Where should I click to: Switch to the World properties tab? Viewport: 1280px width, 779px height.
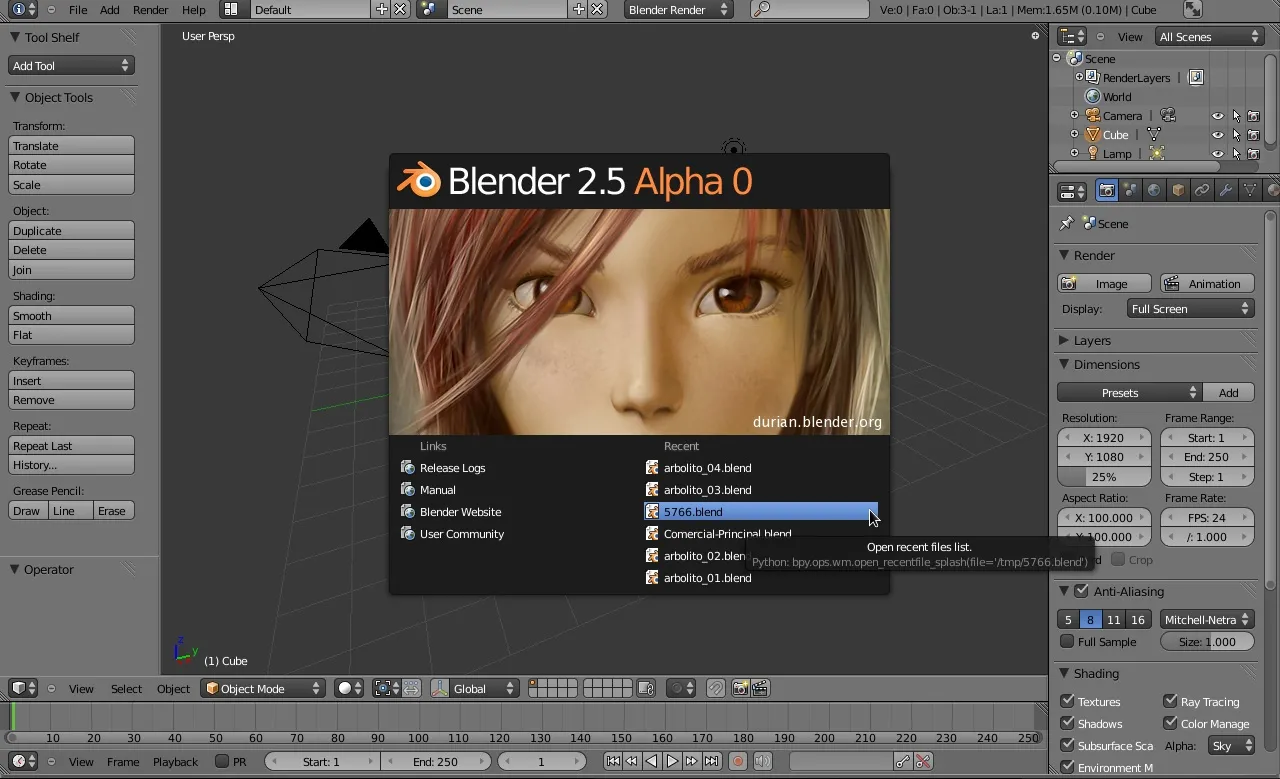(x=1152, y=190)
